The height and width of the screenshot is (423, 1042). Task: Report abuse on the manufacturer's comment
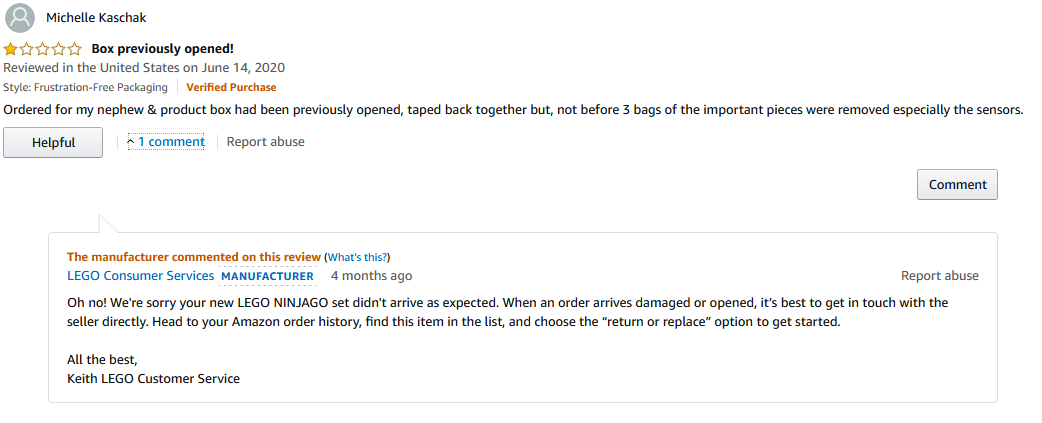(x=940, y=276)
